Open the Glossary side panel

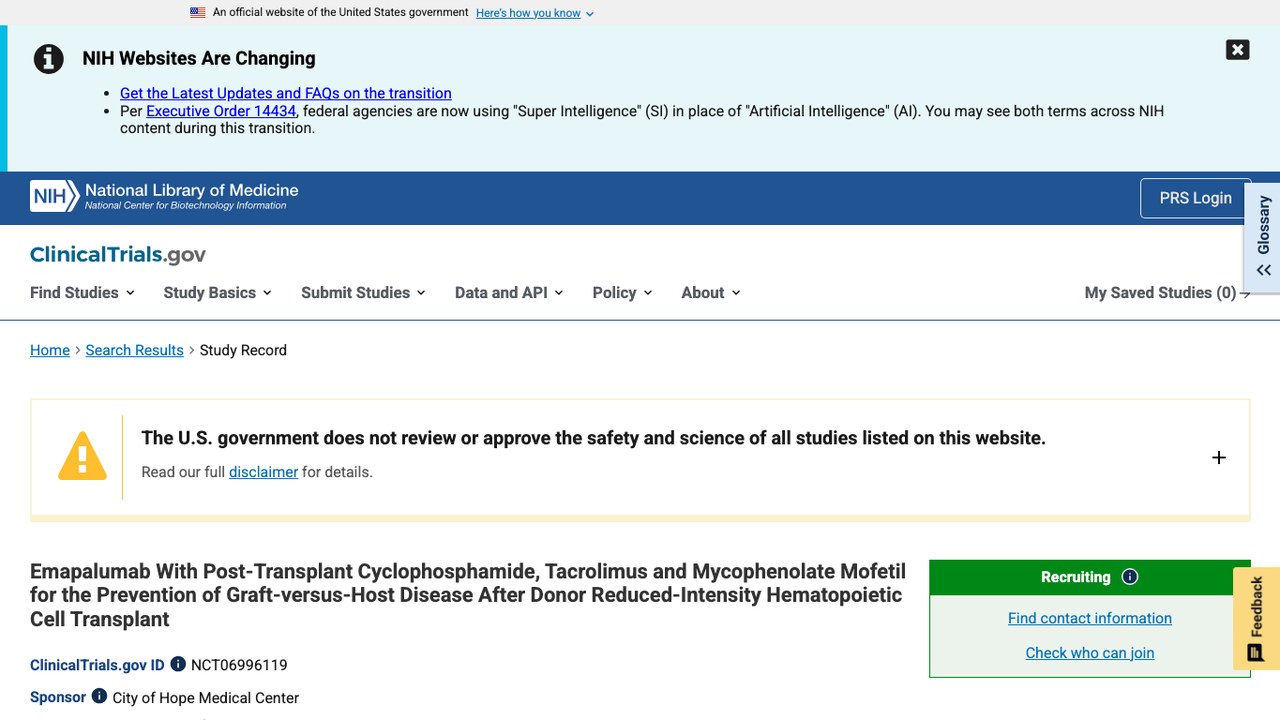(1263, 237)
